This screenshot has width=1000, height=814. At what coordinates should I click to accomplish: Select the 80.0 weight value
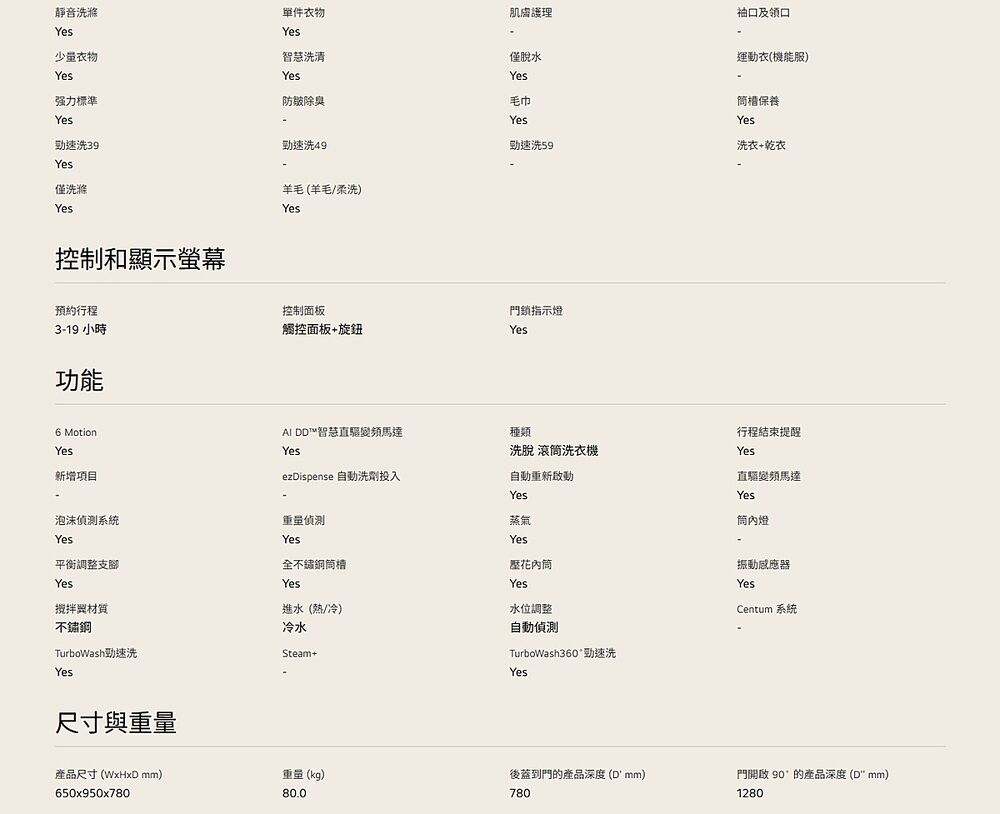[x=294, y=794]
